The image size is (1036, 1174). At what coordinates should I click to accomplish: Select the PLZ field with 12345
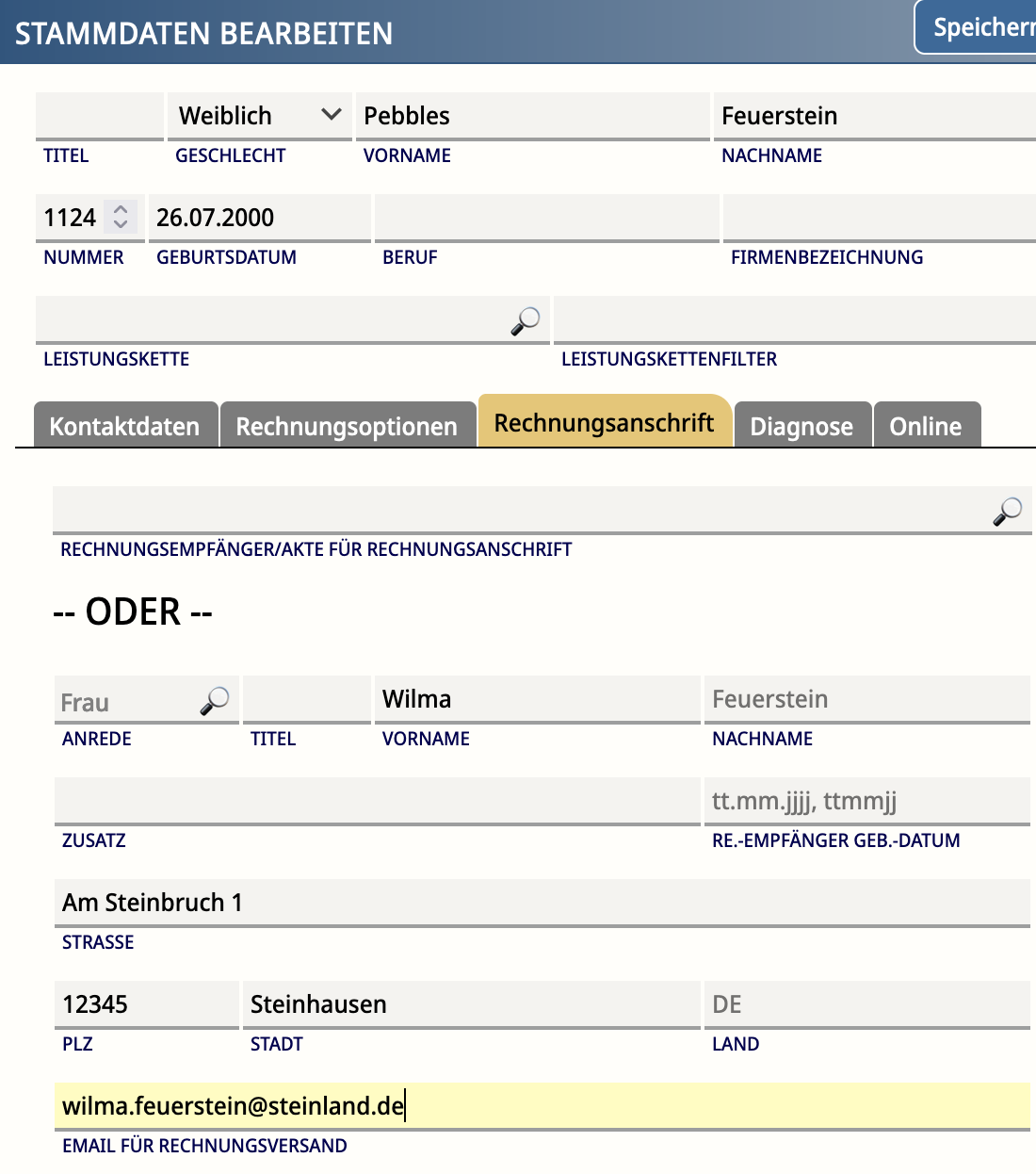coord(147,1004)
